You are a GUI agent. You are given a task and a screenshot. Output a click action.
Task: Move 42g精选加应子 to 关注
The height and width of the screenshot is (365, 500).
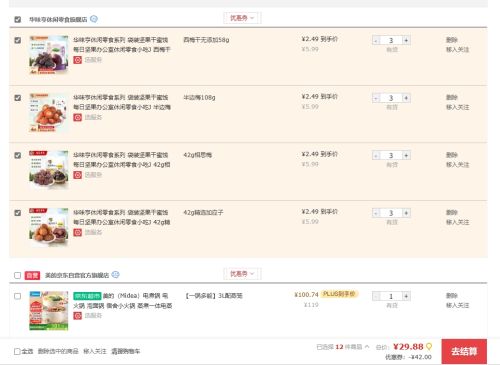(x=457, y=222)
